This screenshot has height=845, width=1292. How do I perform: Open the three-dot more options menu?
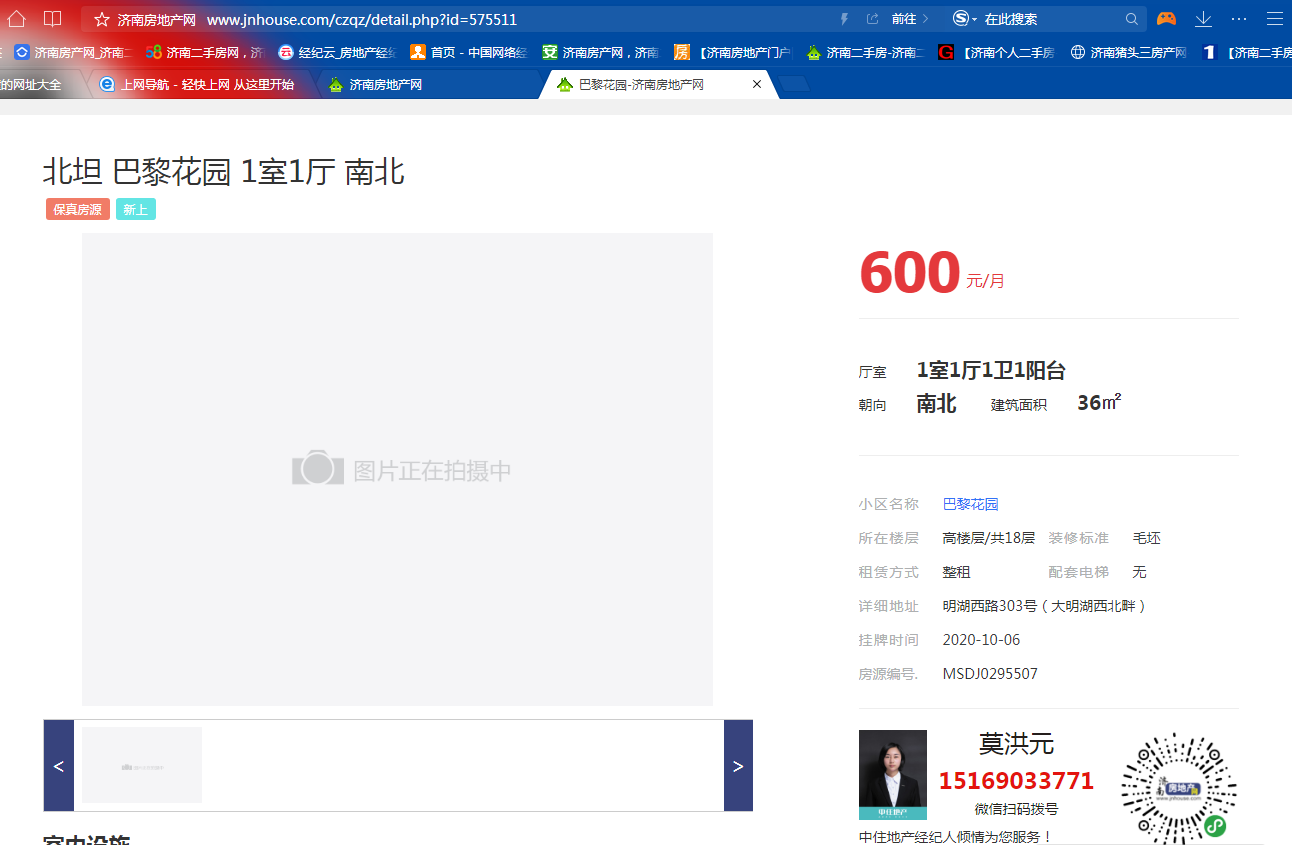1239,19
